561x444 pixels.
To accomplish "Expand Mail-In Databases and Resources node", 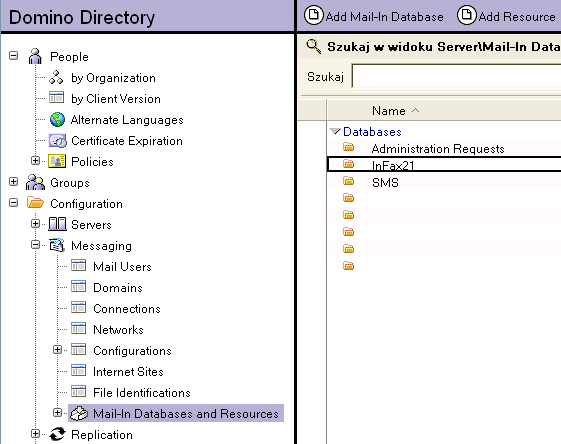I will [57, 413].
